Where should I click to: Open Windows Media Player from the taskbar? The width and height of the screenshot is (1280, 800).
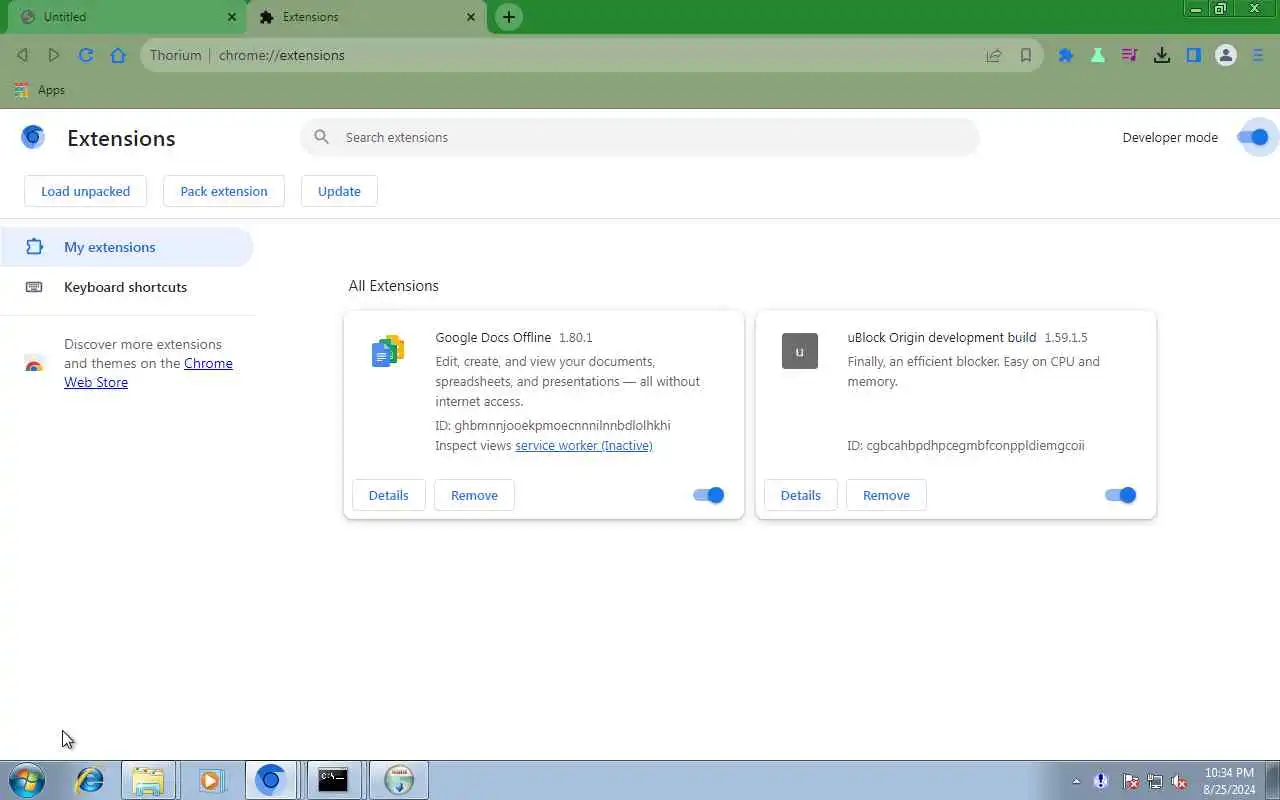tap(210, 780)
